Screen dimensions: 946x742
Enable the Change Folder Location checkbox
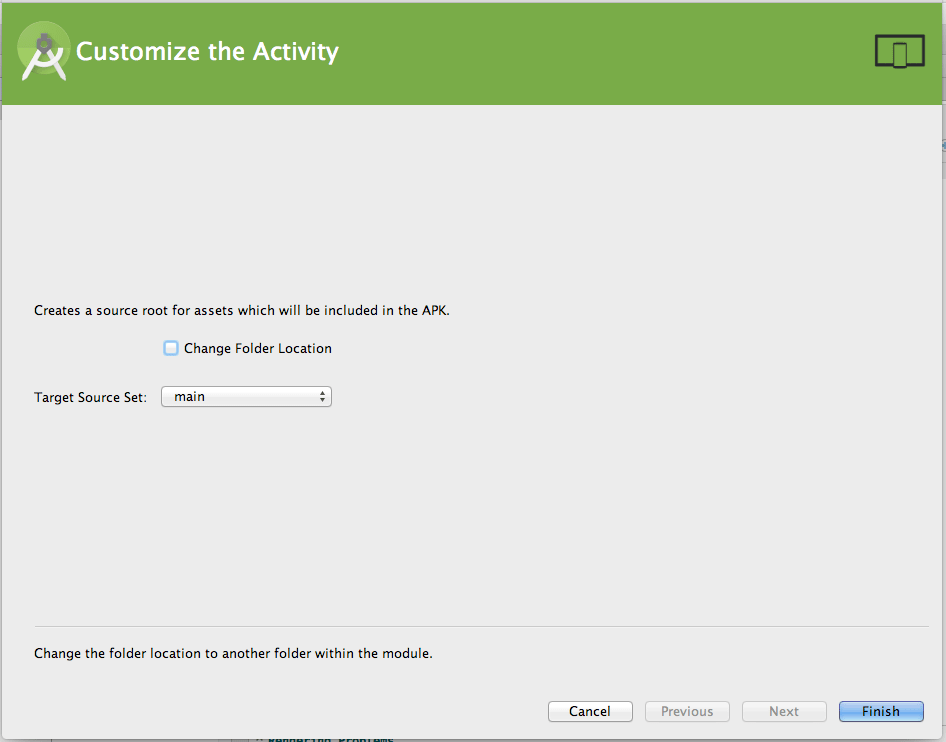[171, 348]
